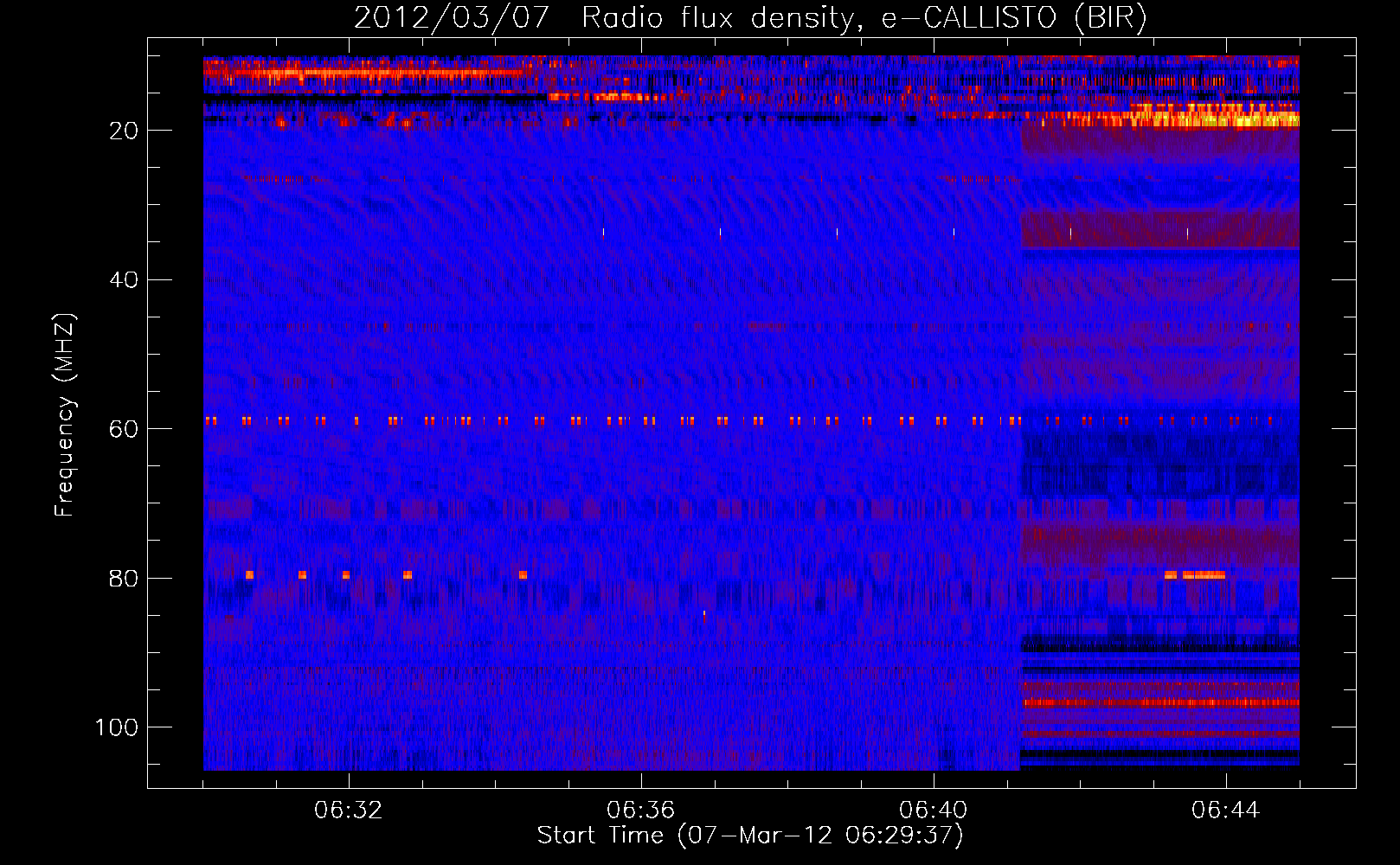Click the 20 frequency tick label
This screenshot has height=865, width=1400.
tap(124, 131)
